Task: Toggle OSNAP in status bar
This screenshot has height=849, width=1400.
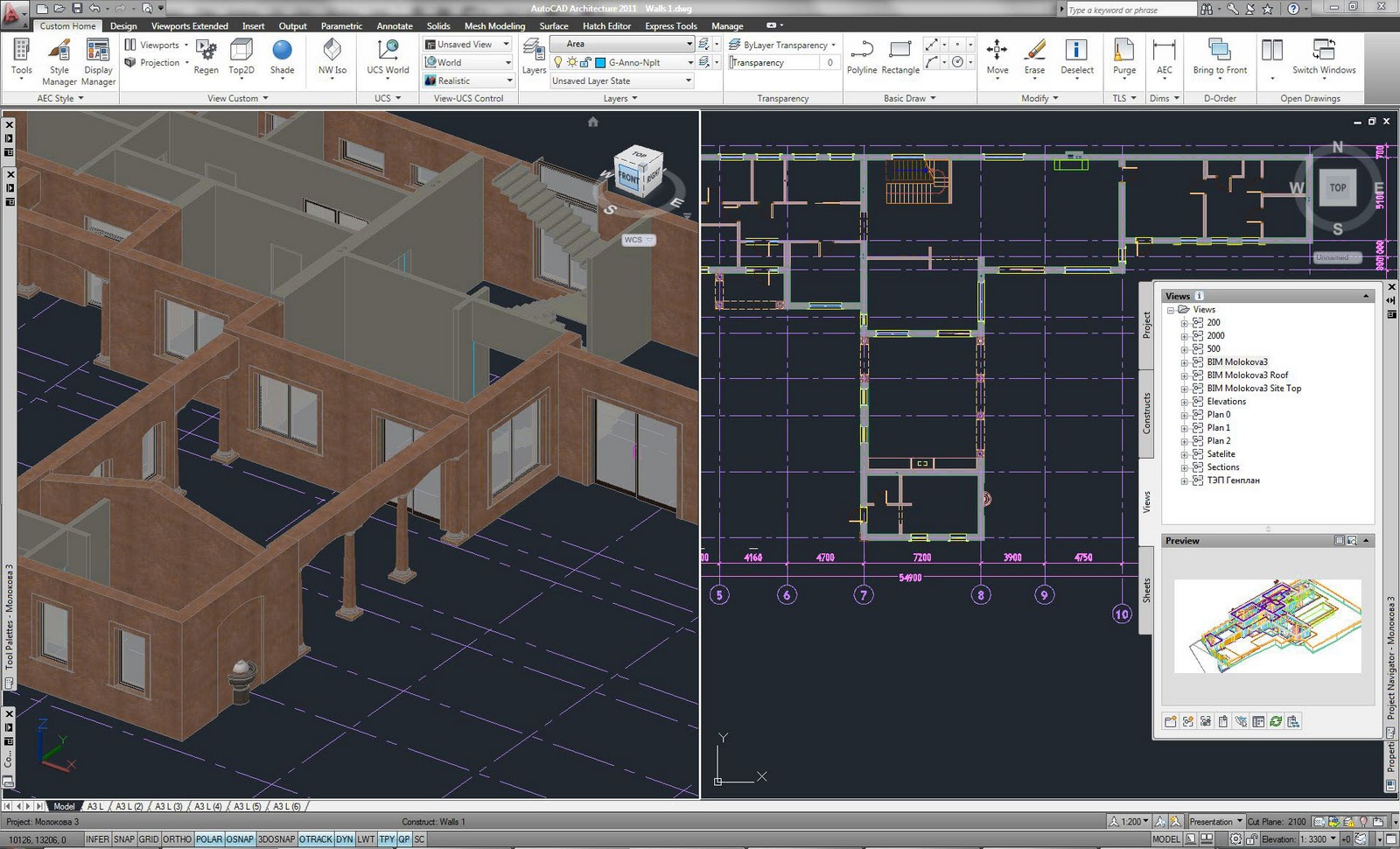Action: point(240,839)
